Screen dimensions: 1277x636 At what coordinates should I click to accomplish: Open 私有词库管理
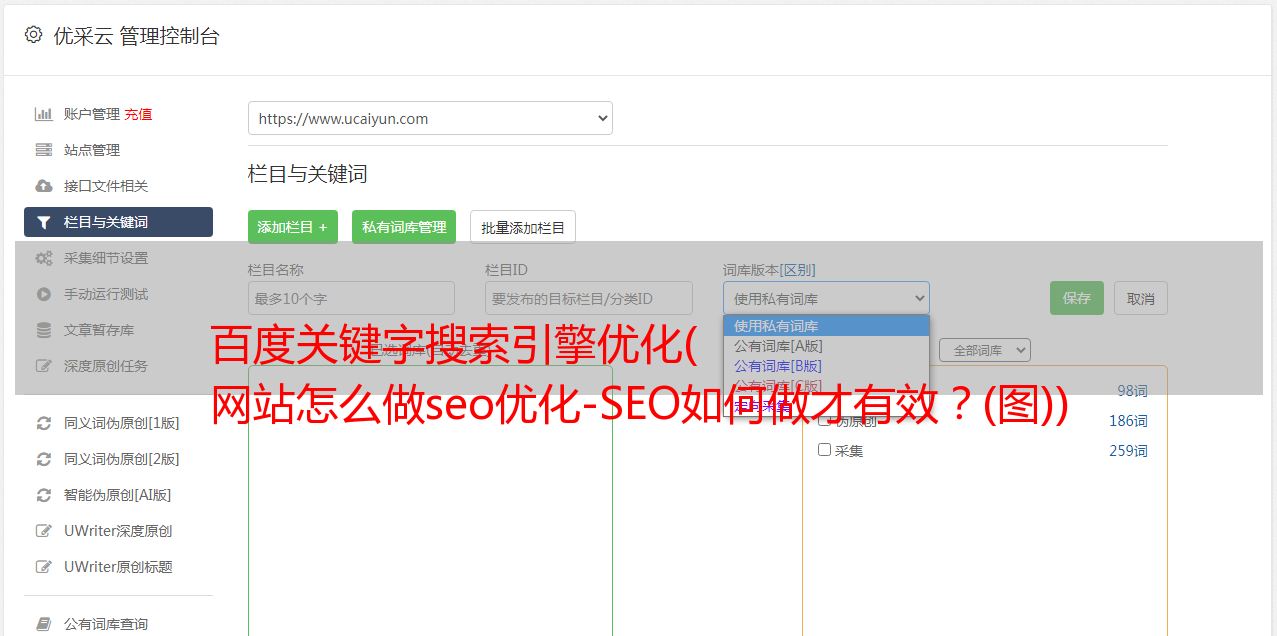(404, 227)
